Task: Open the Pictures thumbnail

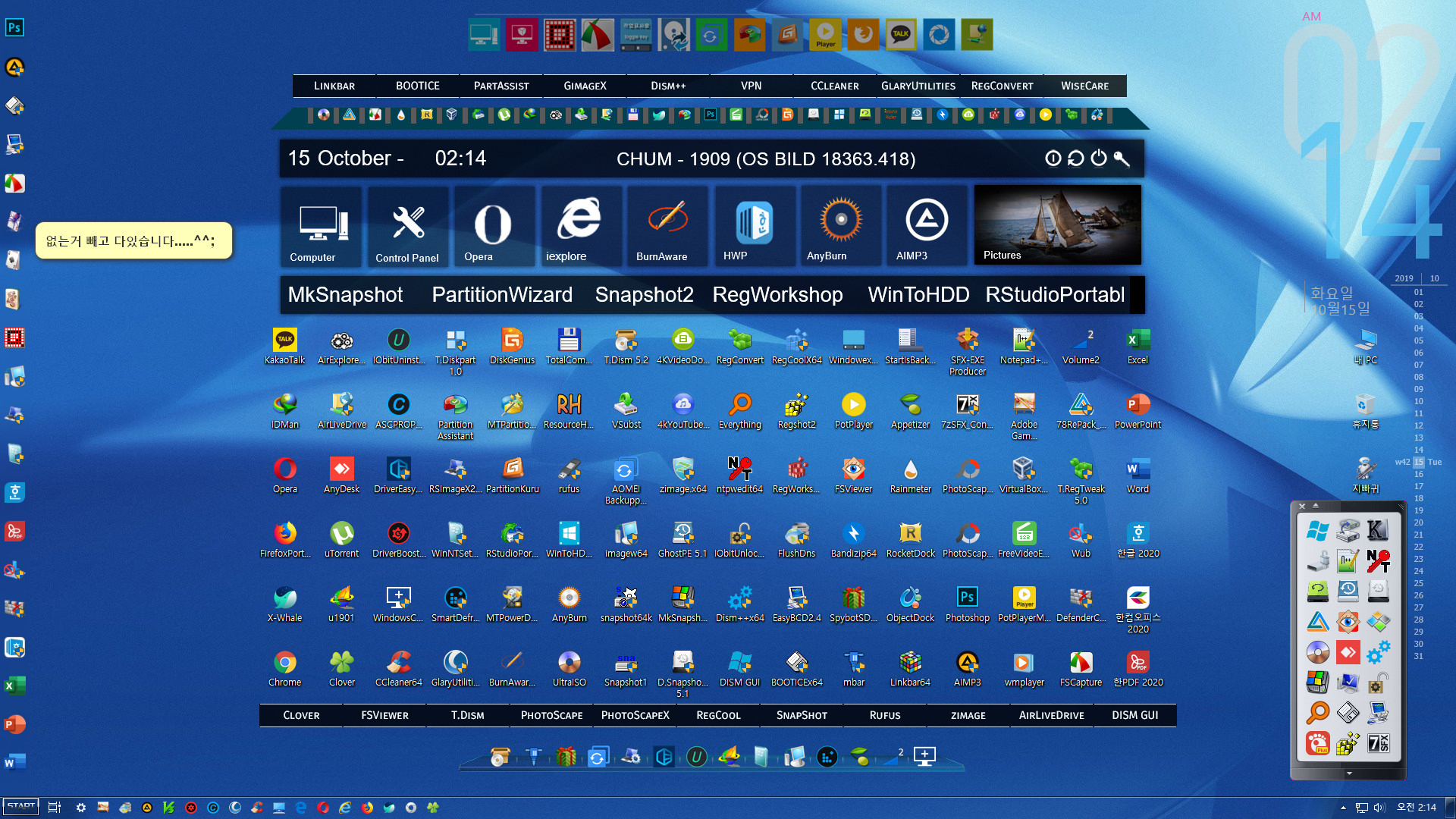Action: pos(1057,225)
